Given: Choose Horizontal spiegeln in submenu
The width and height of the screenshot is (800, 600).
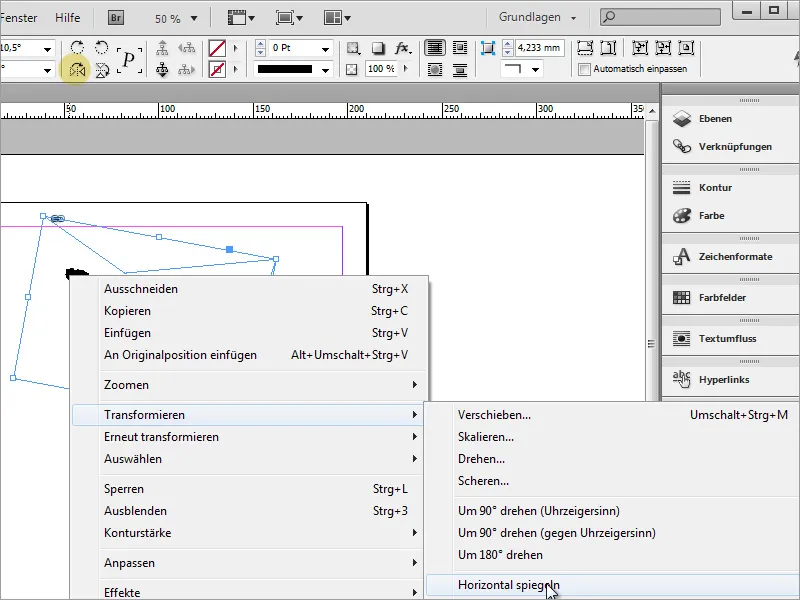Looking at the screenshot, I should 612,585.
